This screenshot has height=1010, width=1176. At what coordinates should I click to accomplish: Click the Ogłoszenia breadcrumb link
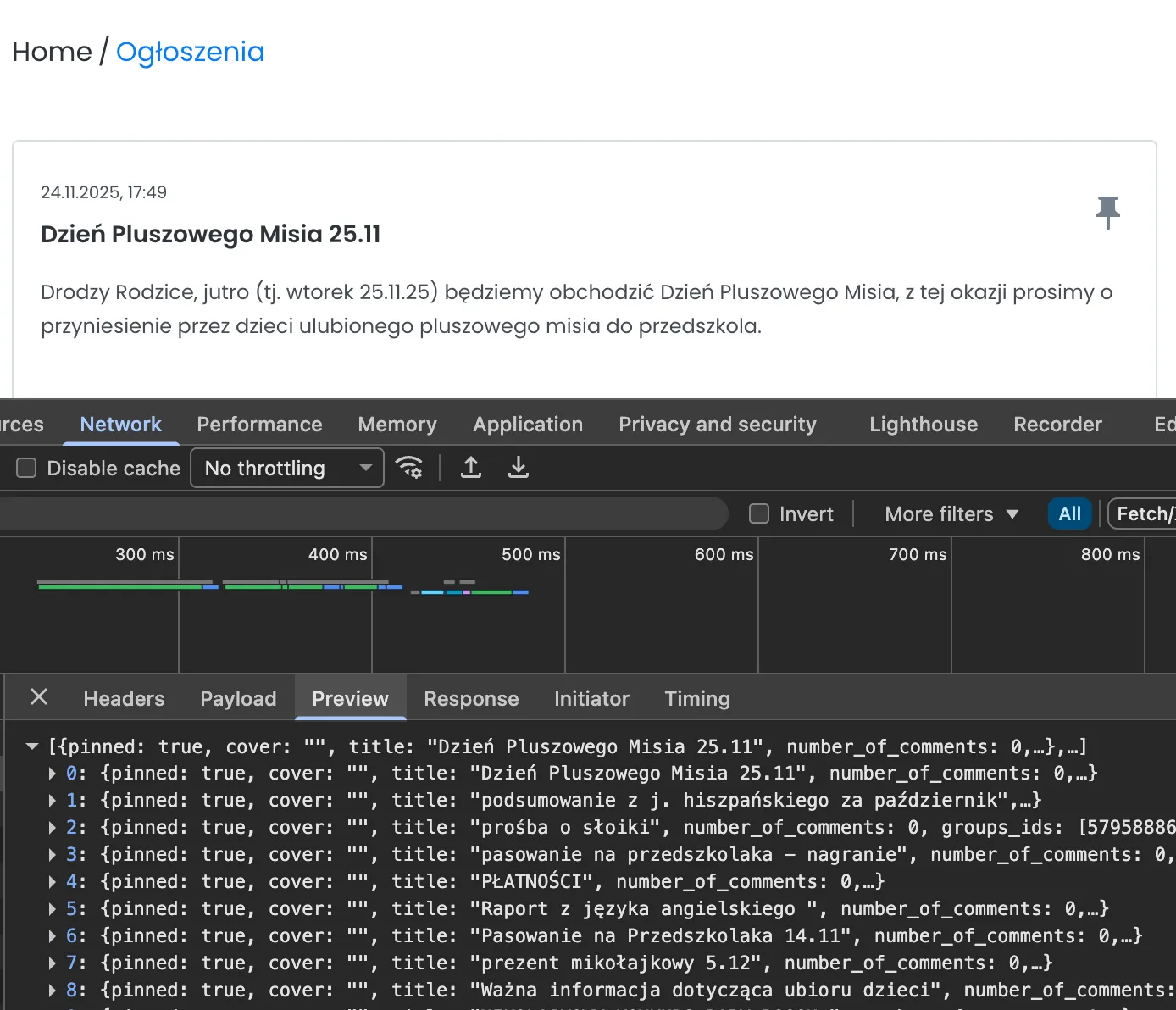pyautogui.click(x=190, y=52)
